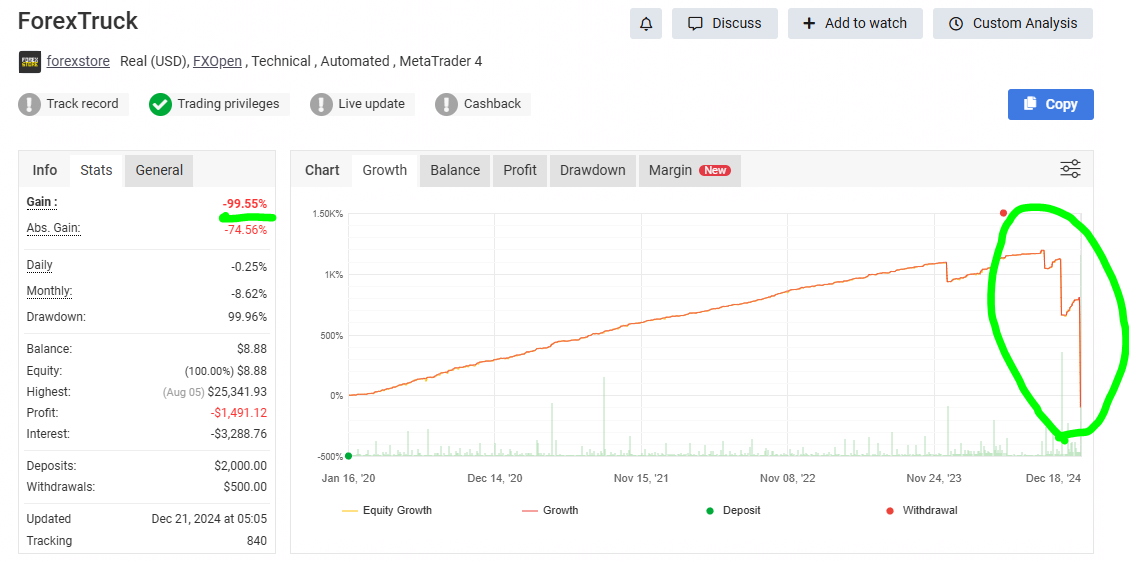Click the -99.55% gain value
The height and width of the screenshot is (562, 1129).
coord(244,204)
